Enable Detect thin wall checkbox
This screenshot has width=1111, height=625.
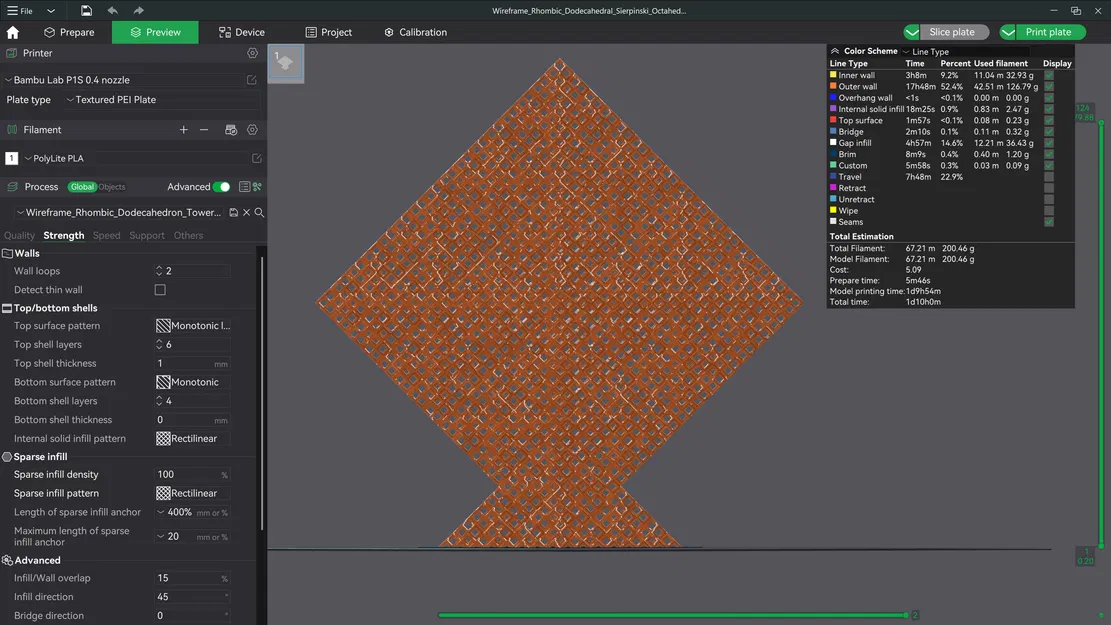click(x=160, y=290)
